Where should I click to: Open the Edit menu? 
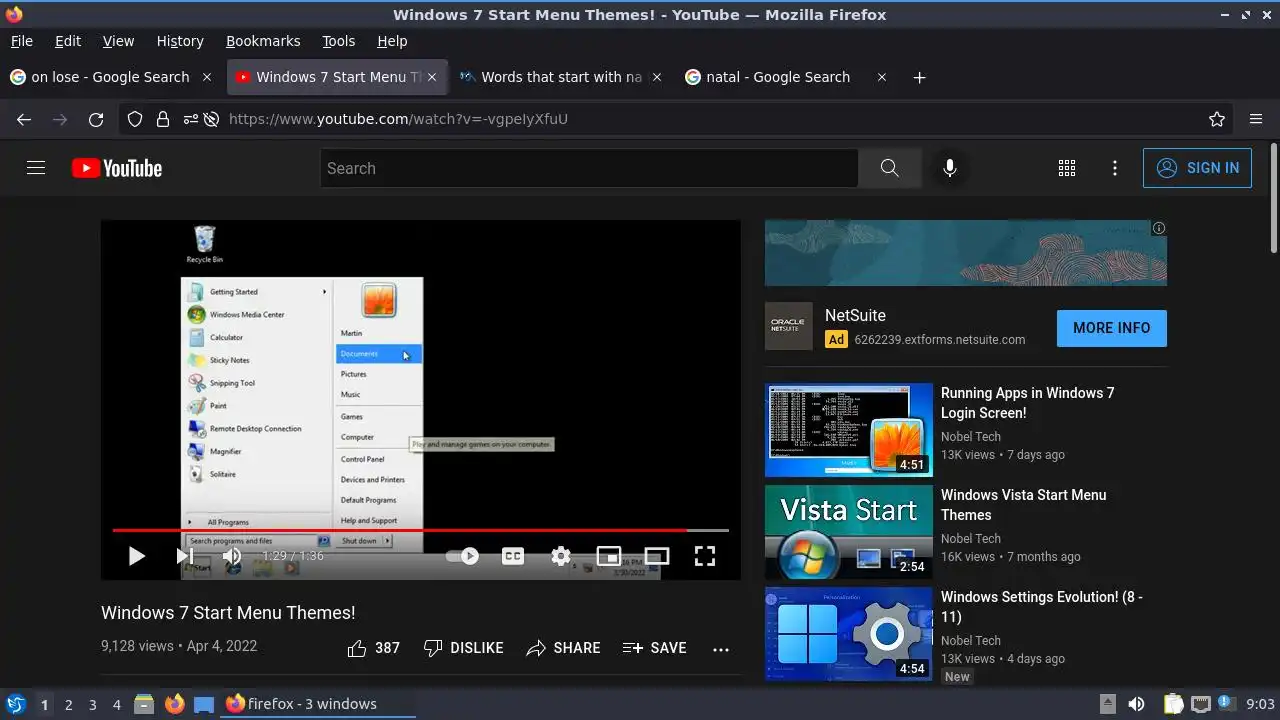[68, 41]
